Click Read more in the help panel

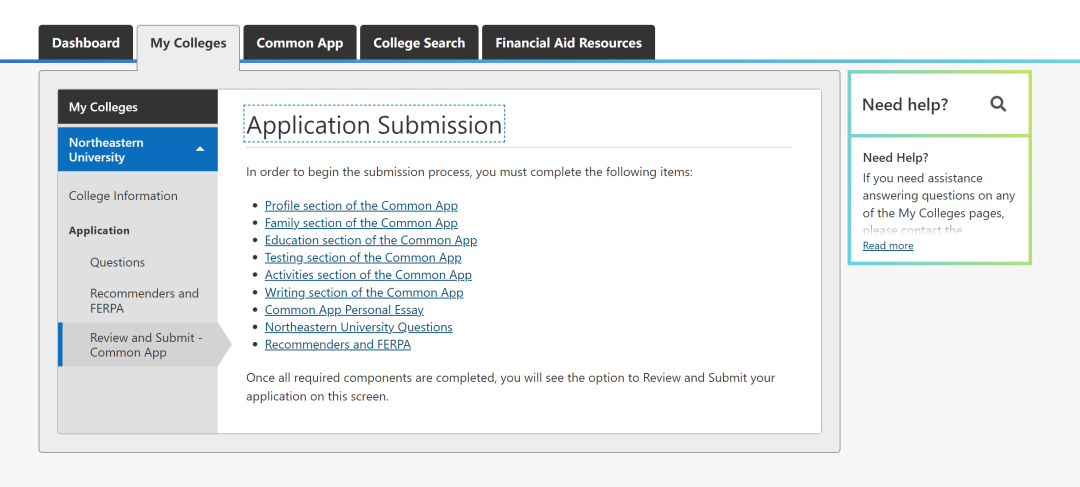pos(888,246)
